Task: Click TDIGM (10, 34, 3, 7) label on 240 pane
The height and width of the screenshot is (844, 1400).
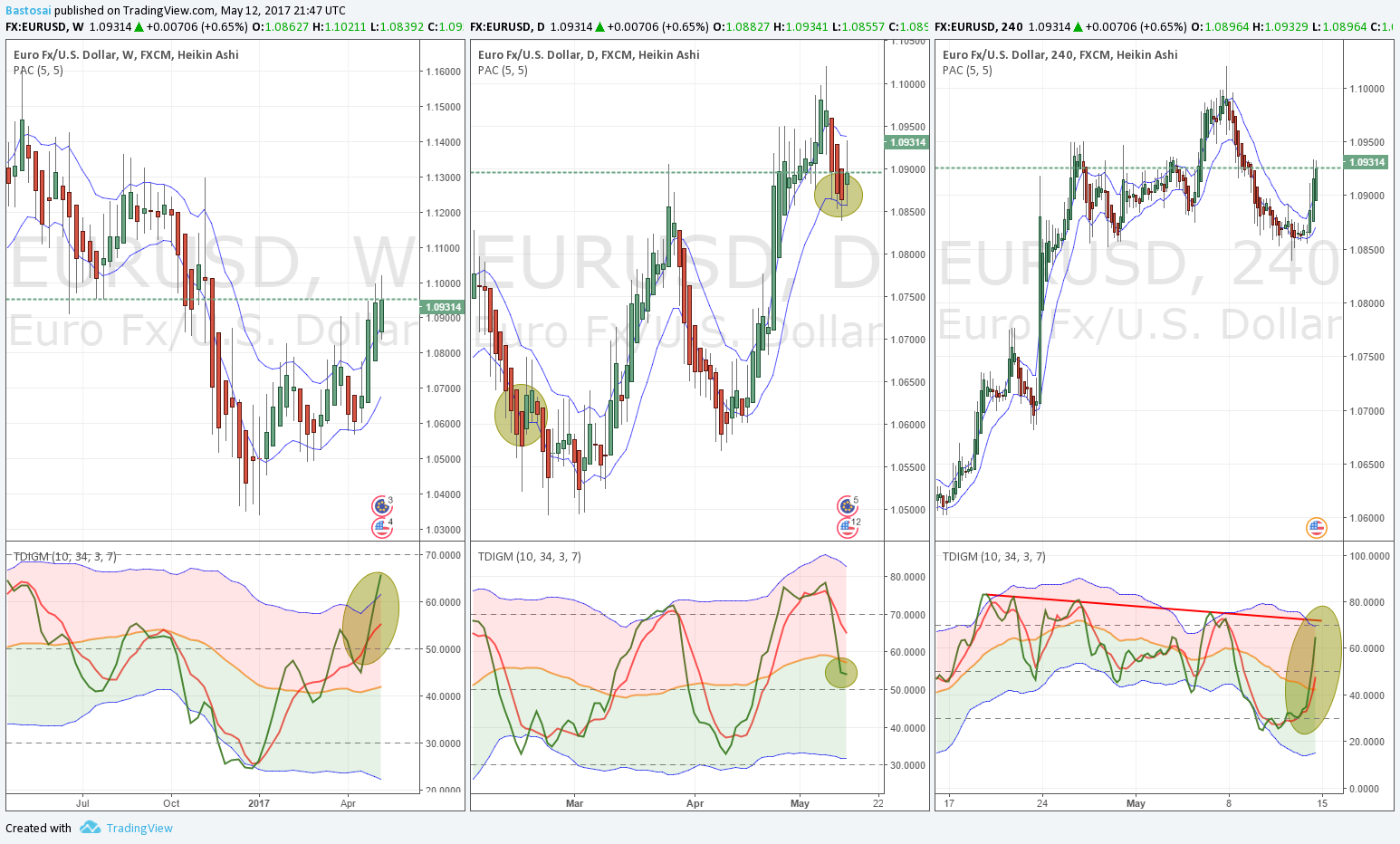Action: (994, 556)
